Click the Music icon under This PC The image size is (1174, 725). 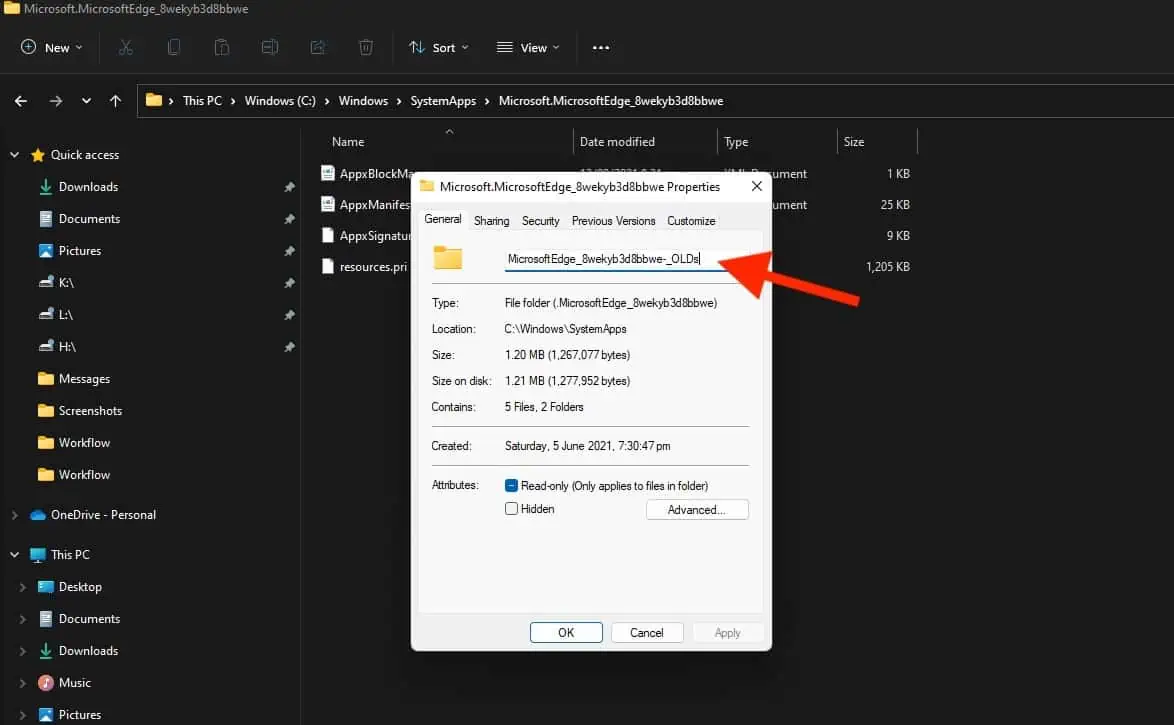click(46, 682)
